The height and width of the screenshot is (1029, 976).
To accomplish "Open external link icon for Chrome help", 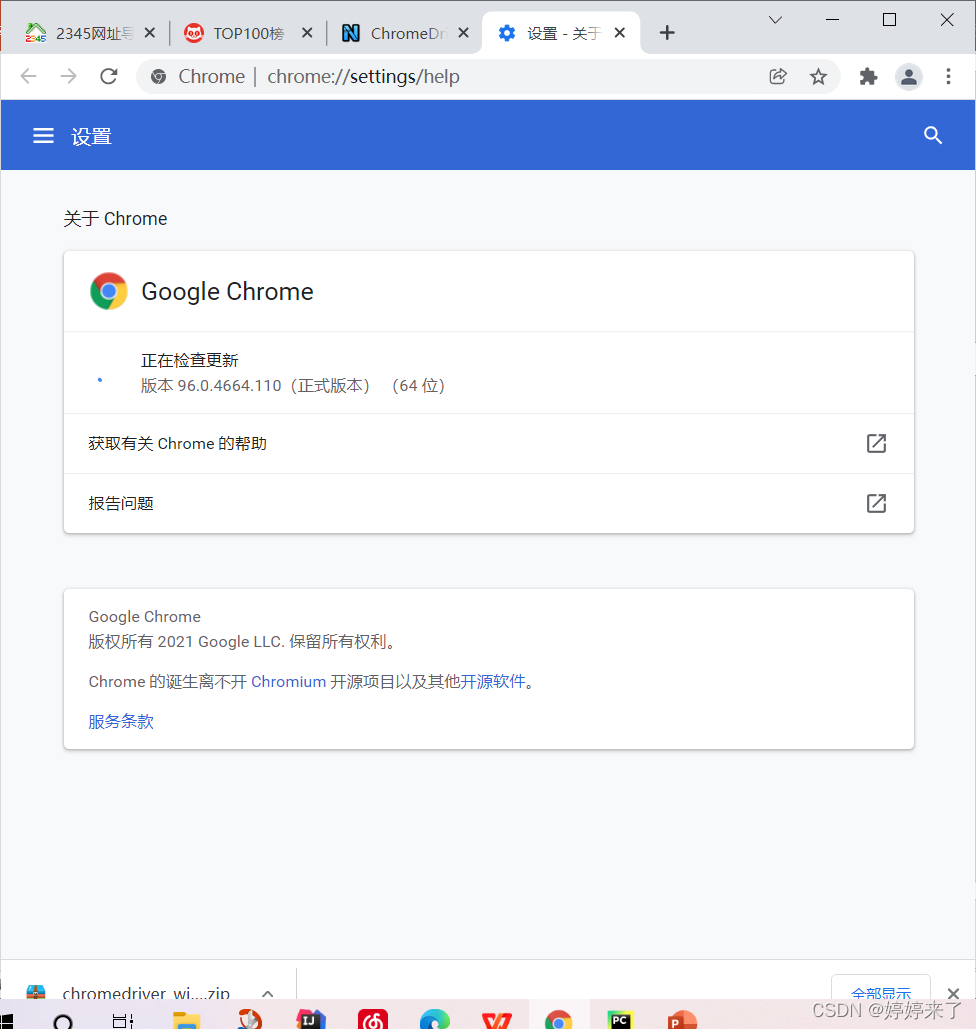I will [876, 444].
